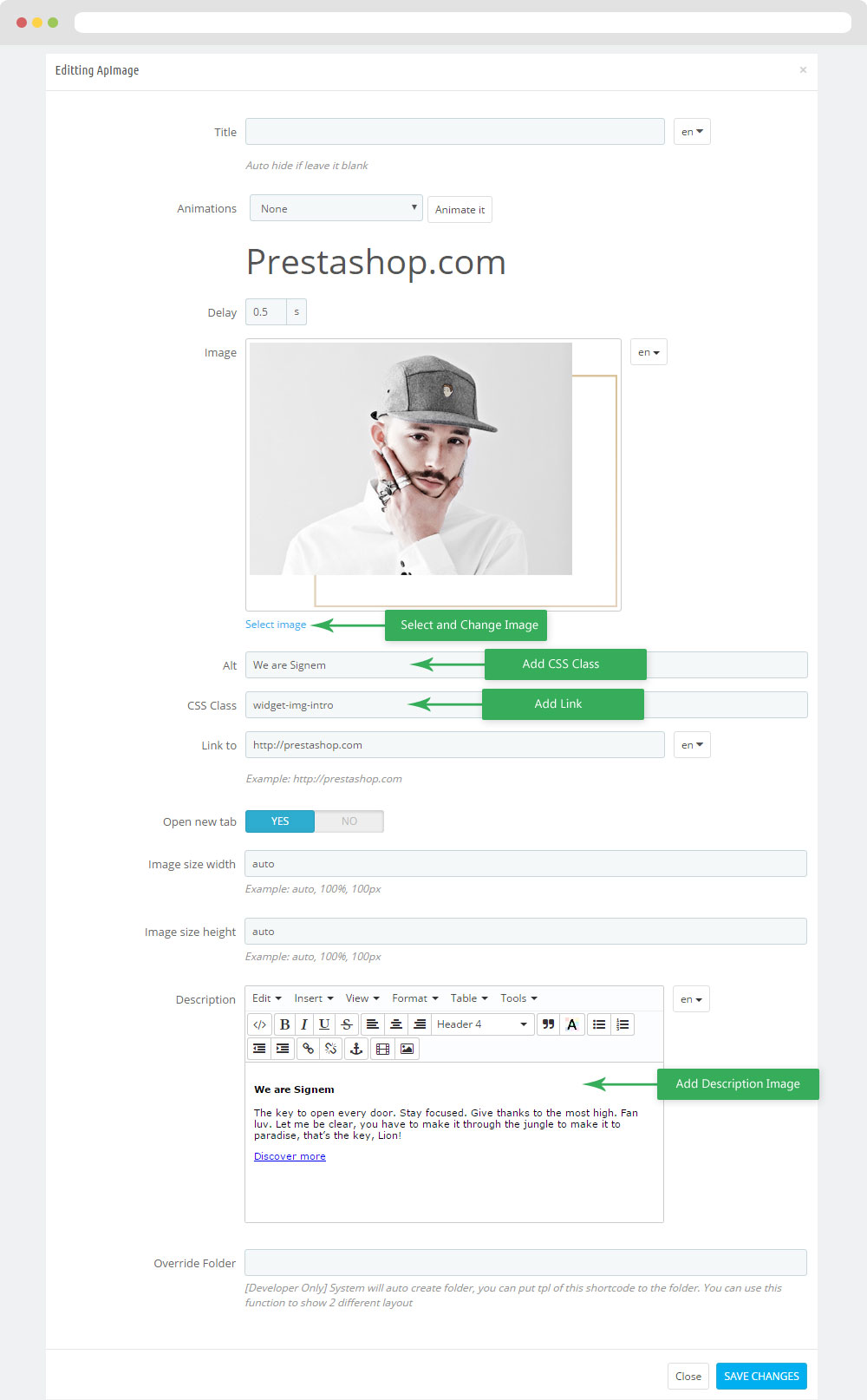Apply bold formatting in description editor
867x1400 pixels.
click(284, 1024)
